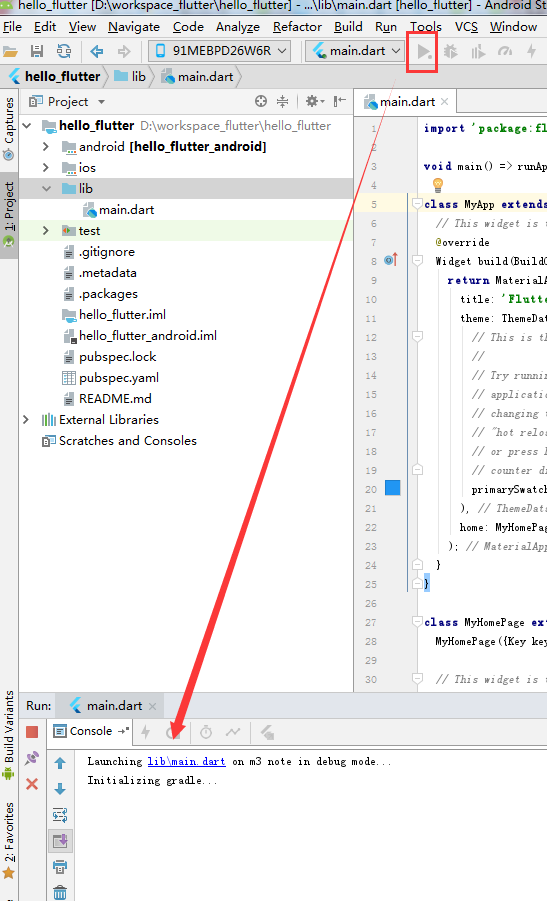Open the 91MEBPD26W6R device selector
This screenshot has height=901, width=547.
221,51
